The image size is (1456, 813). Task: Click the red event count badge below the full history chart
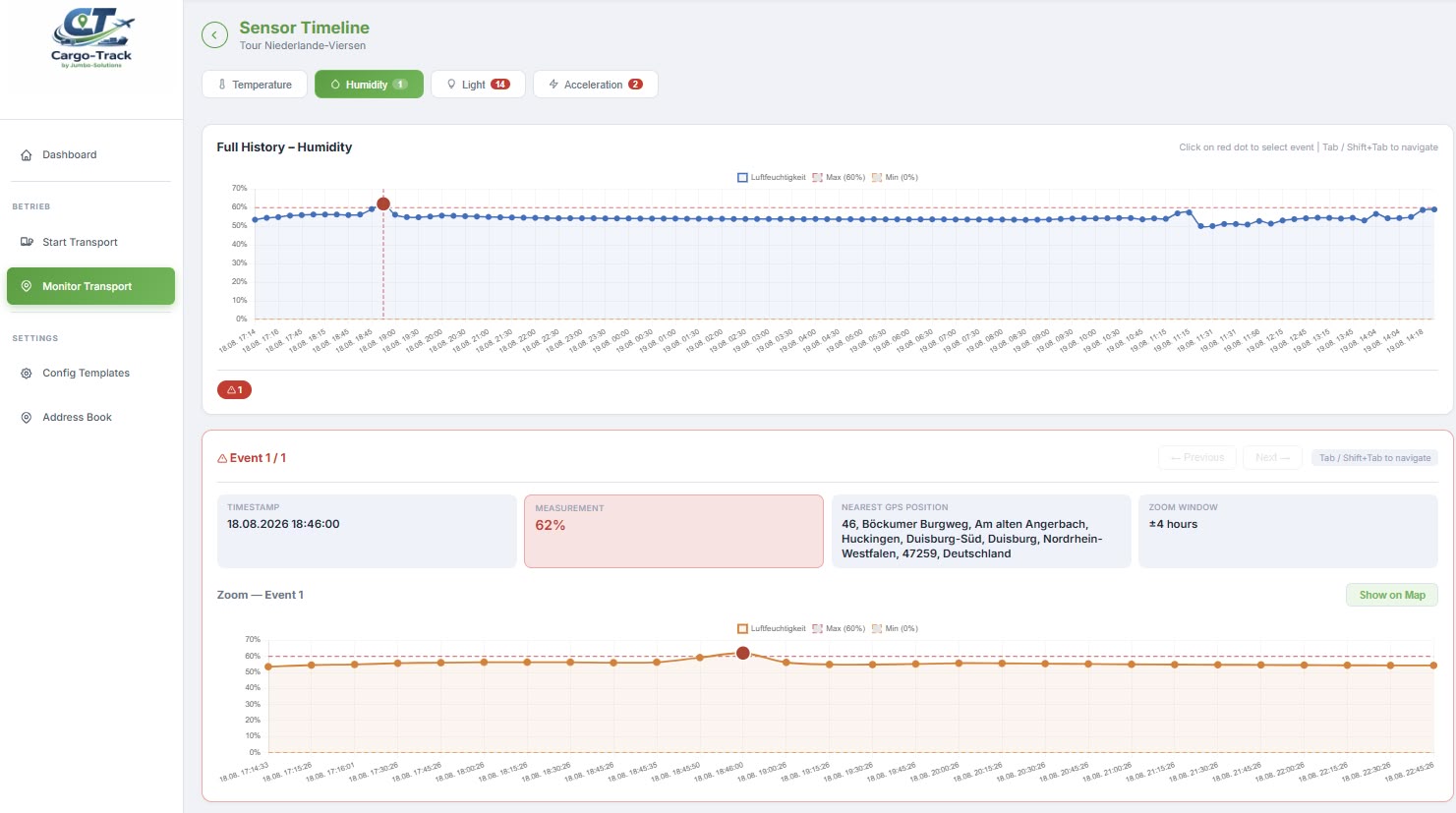(234, 390)
